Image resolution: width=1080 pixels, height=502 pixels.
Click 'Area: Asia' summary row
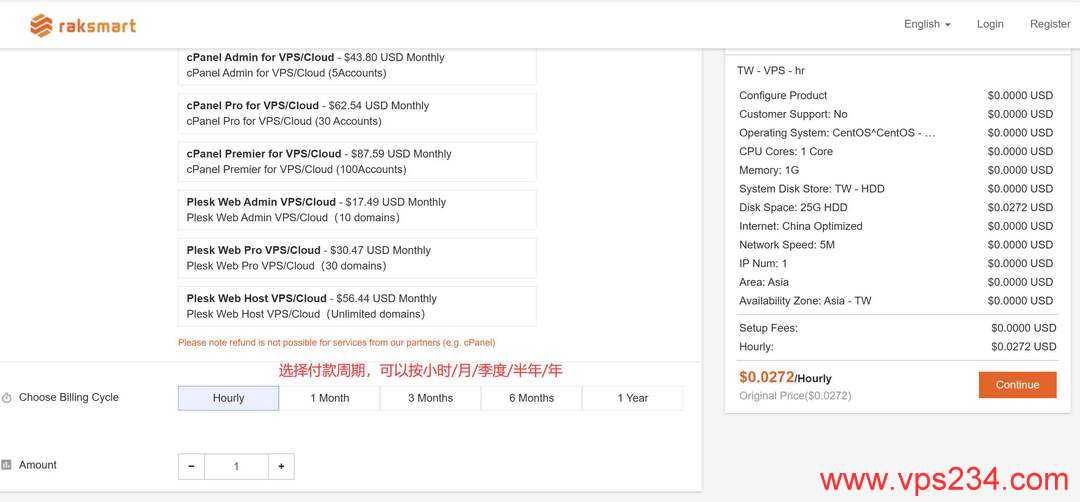(896, 282)
